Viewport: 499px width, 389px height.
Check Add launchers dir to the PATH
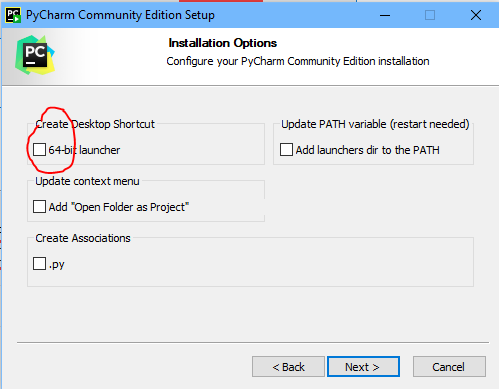click(x=286, y=150)
